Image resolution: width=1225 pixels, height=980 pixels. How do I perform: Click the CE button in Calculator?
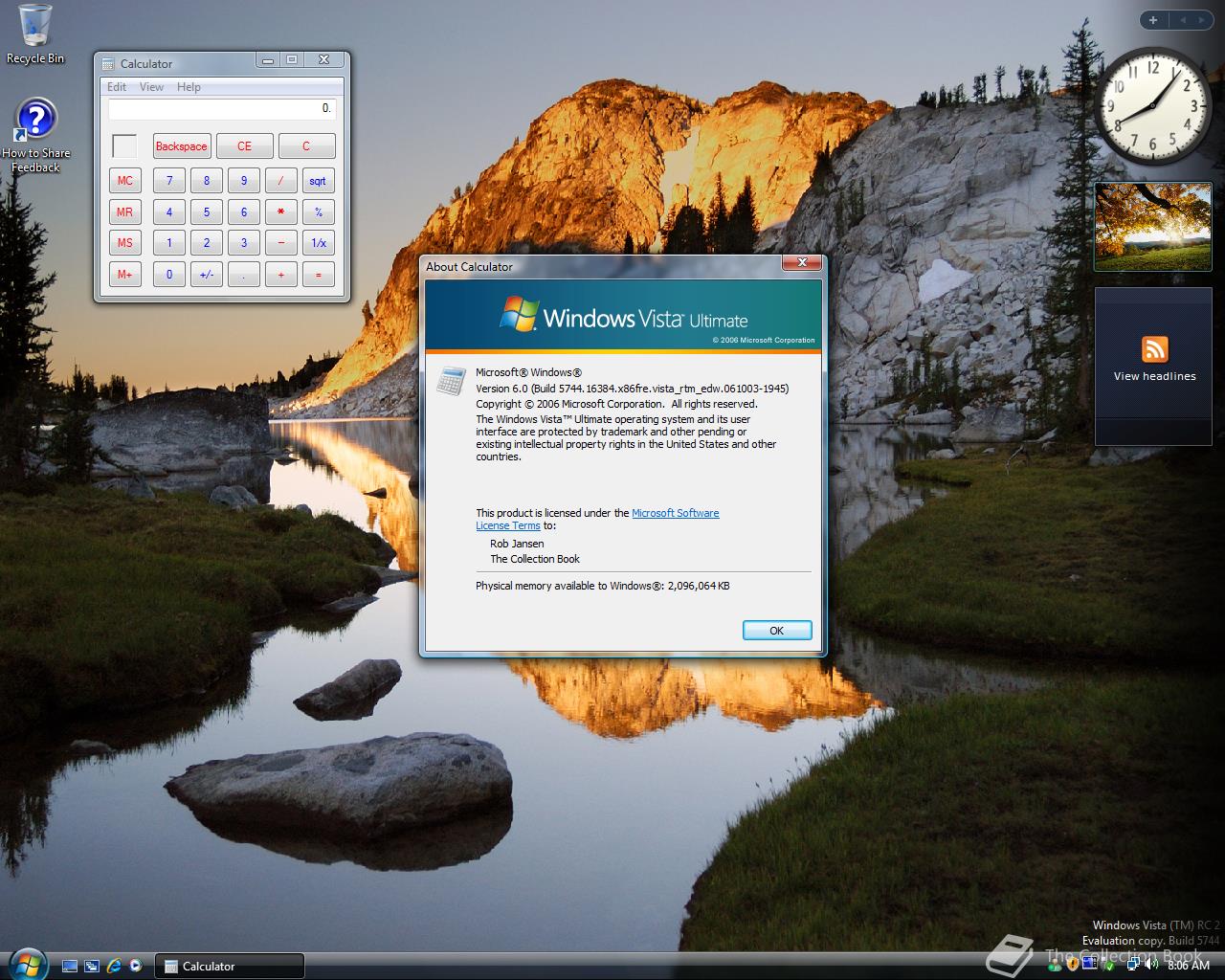coord(244,146)
